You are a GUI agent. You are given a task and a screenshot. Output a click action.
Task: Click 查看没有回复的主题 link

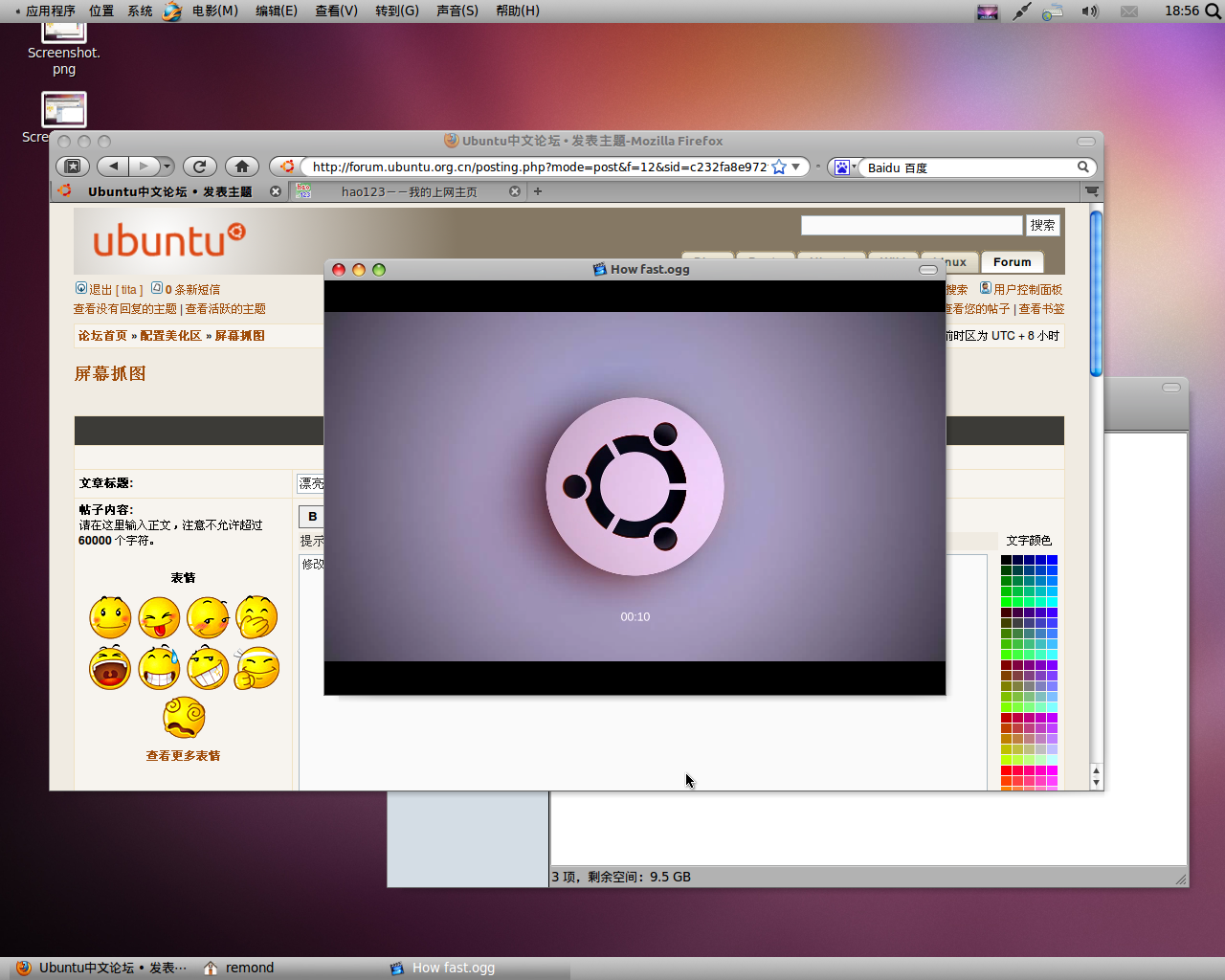click(x=125, y=309)
